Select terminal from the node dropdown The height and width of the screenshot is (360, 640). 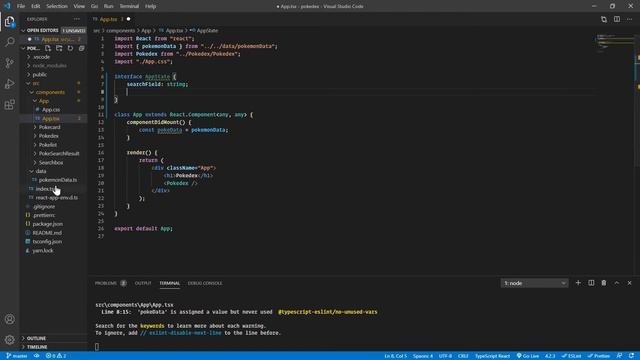pyautogui.click(x=534, y=283)
